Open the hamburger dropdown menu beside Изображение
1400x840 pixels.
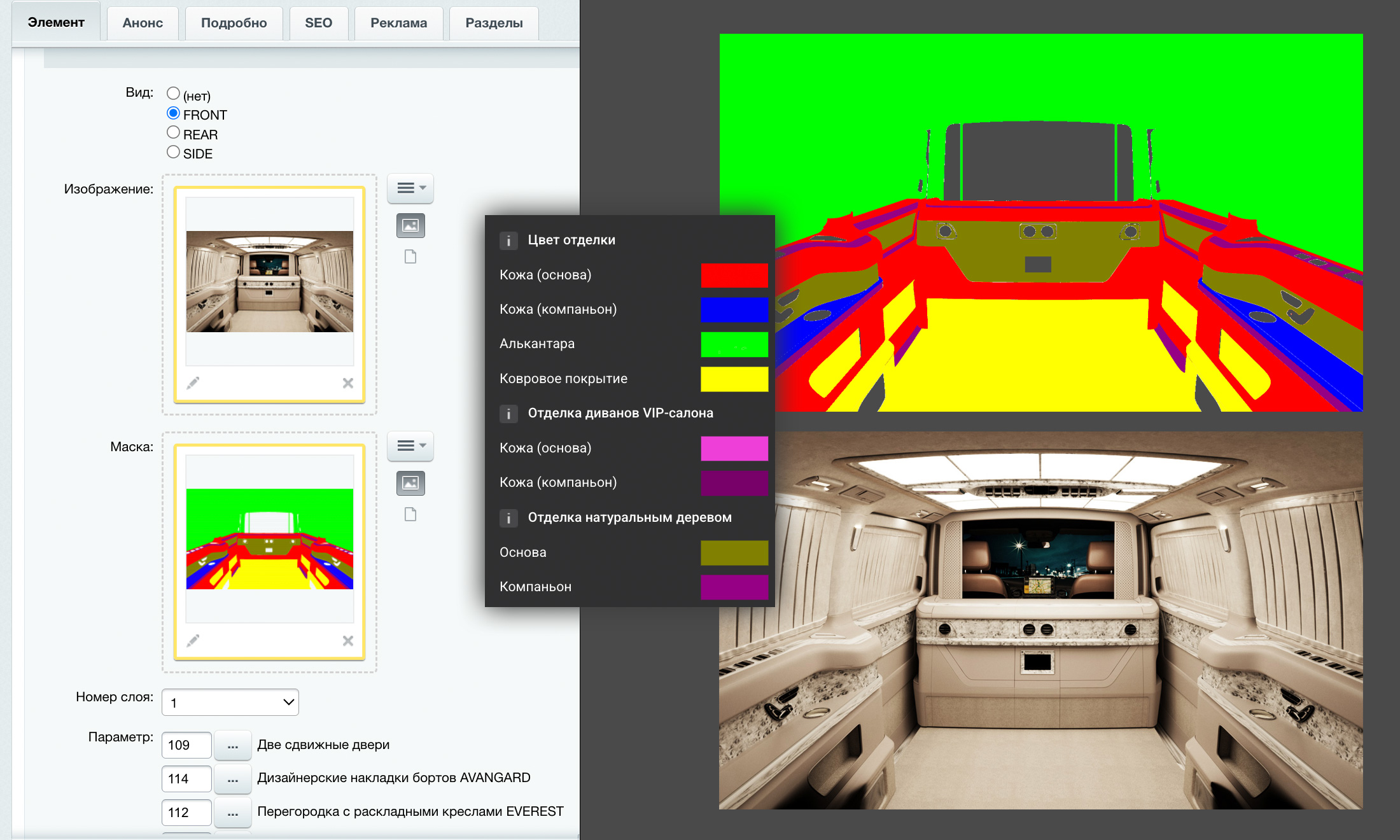(410, 188)
